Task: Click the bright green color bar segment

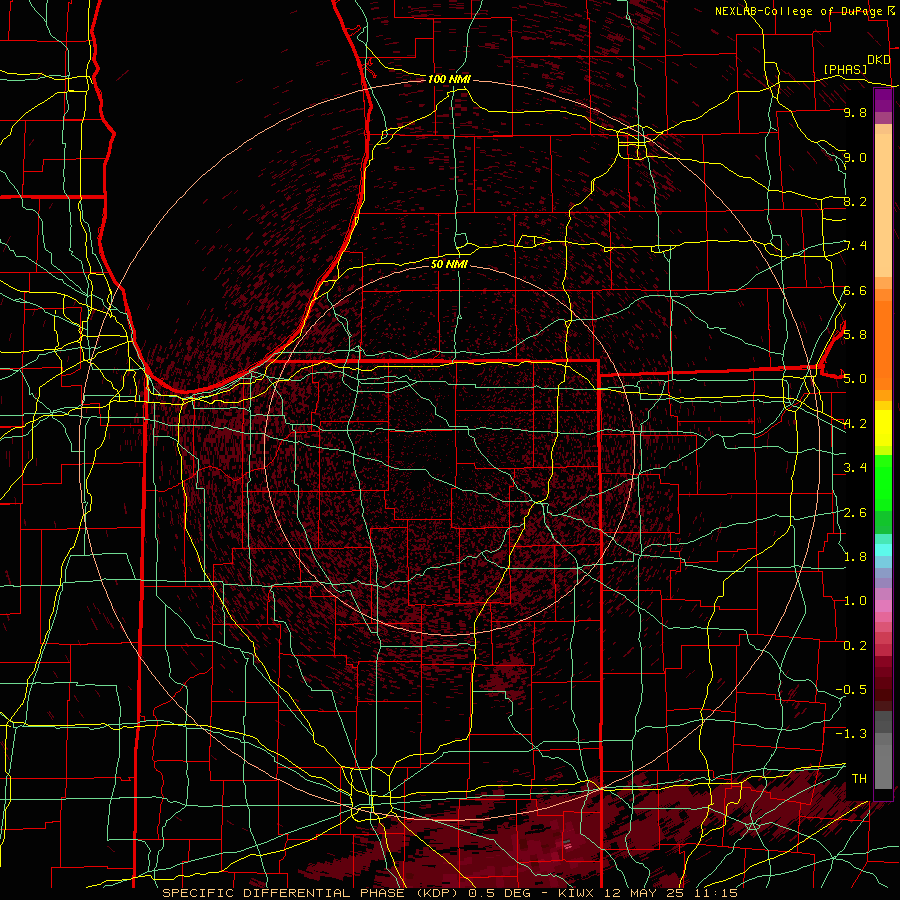Action: point(883,481)
